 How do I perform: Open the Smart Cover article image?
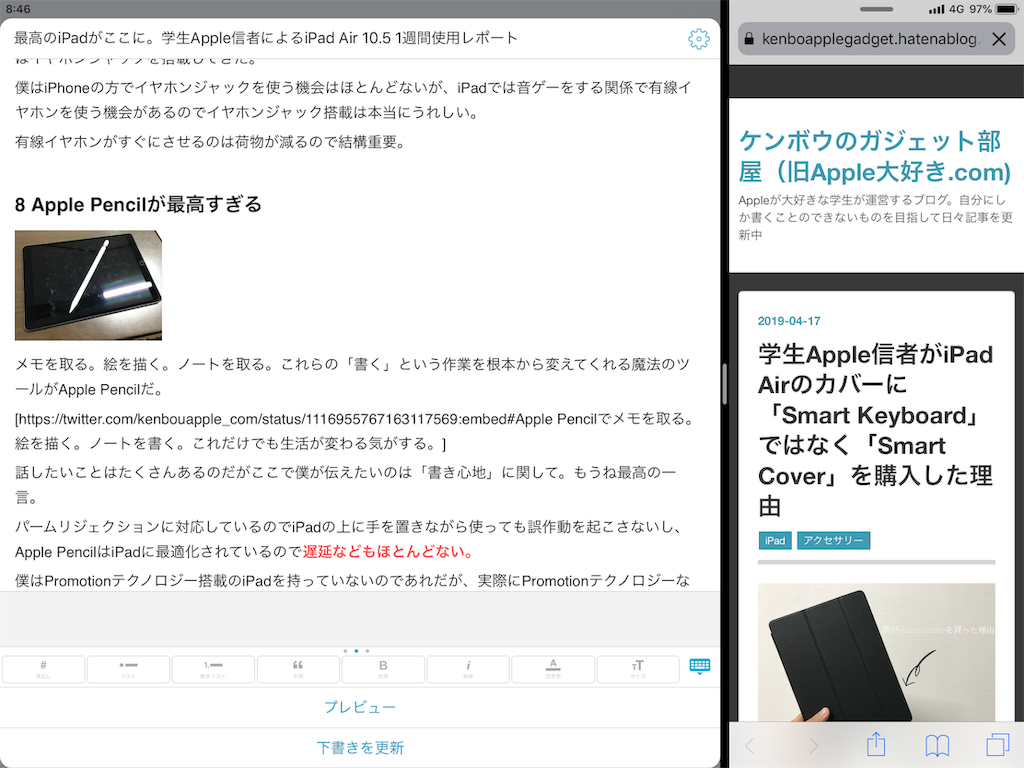(876, 652)
